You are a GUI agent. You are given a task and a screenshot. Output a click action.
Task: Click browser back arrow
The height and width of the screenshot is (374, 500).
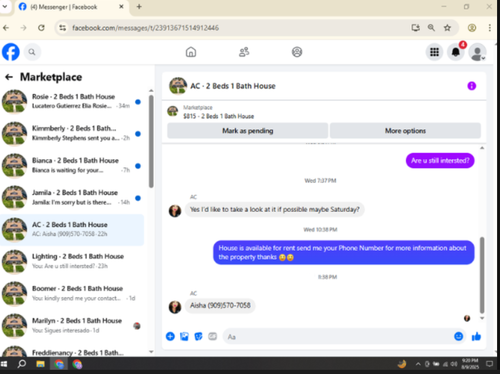pos(6,28)
